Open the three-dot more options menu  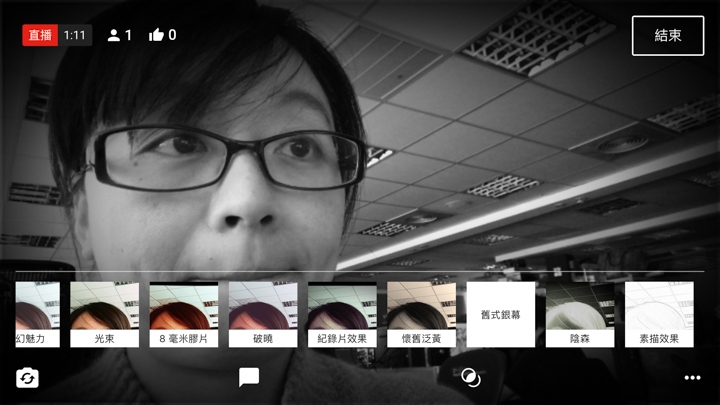tap(692, 378)
